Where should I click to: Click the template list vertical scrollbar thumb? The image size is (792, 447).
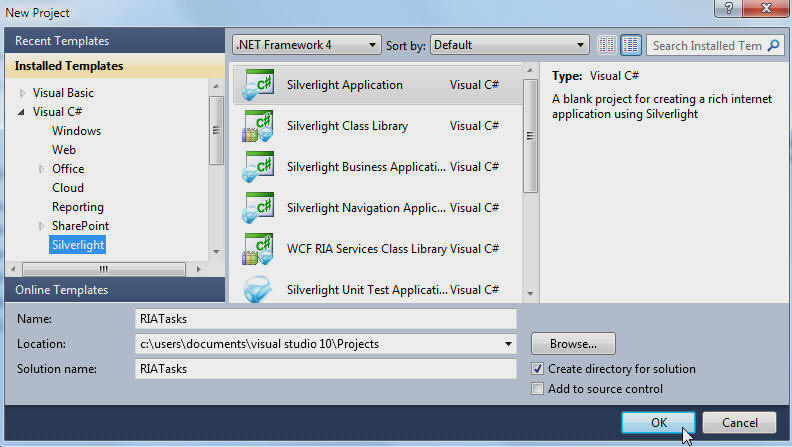530,136
